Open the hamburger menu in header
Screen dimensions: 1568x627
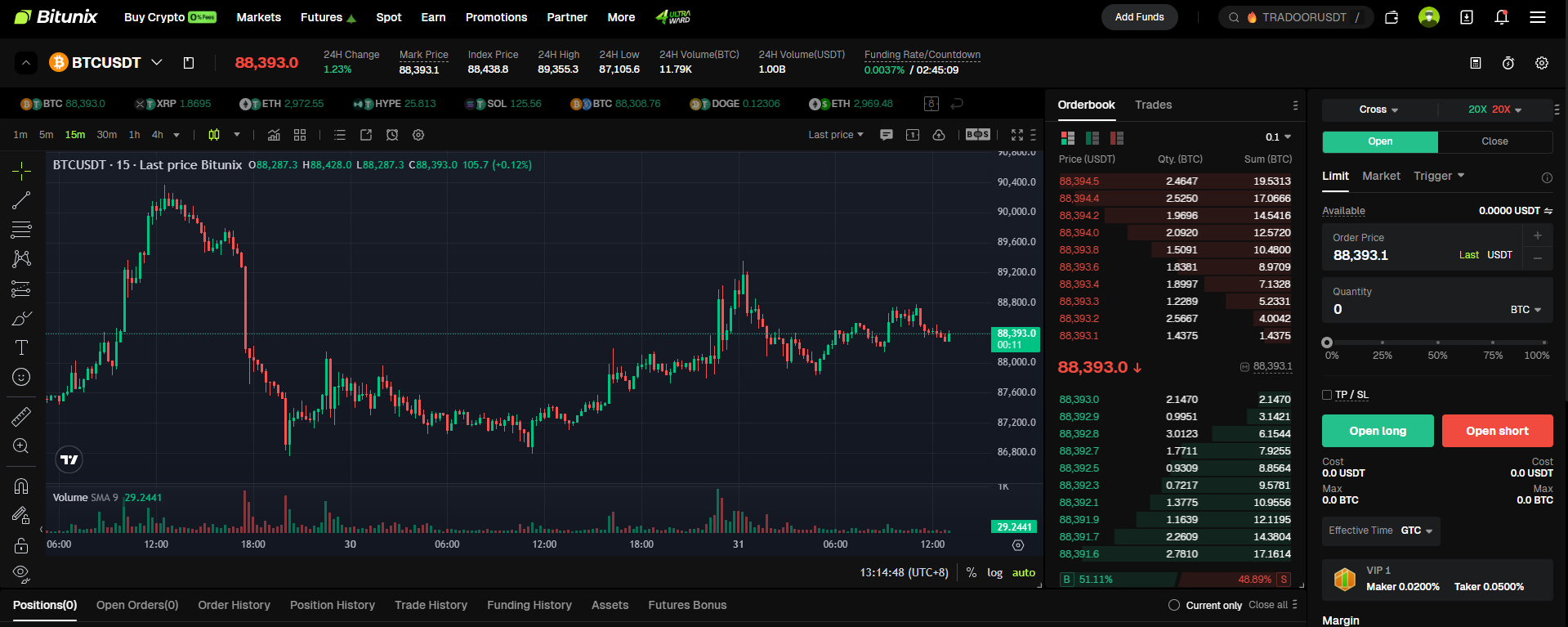(x=1538, y=17)
